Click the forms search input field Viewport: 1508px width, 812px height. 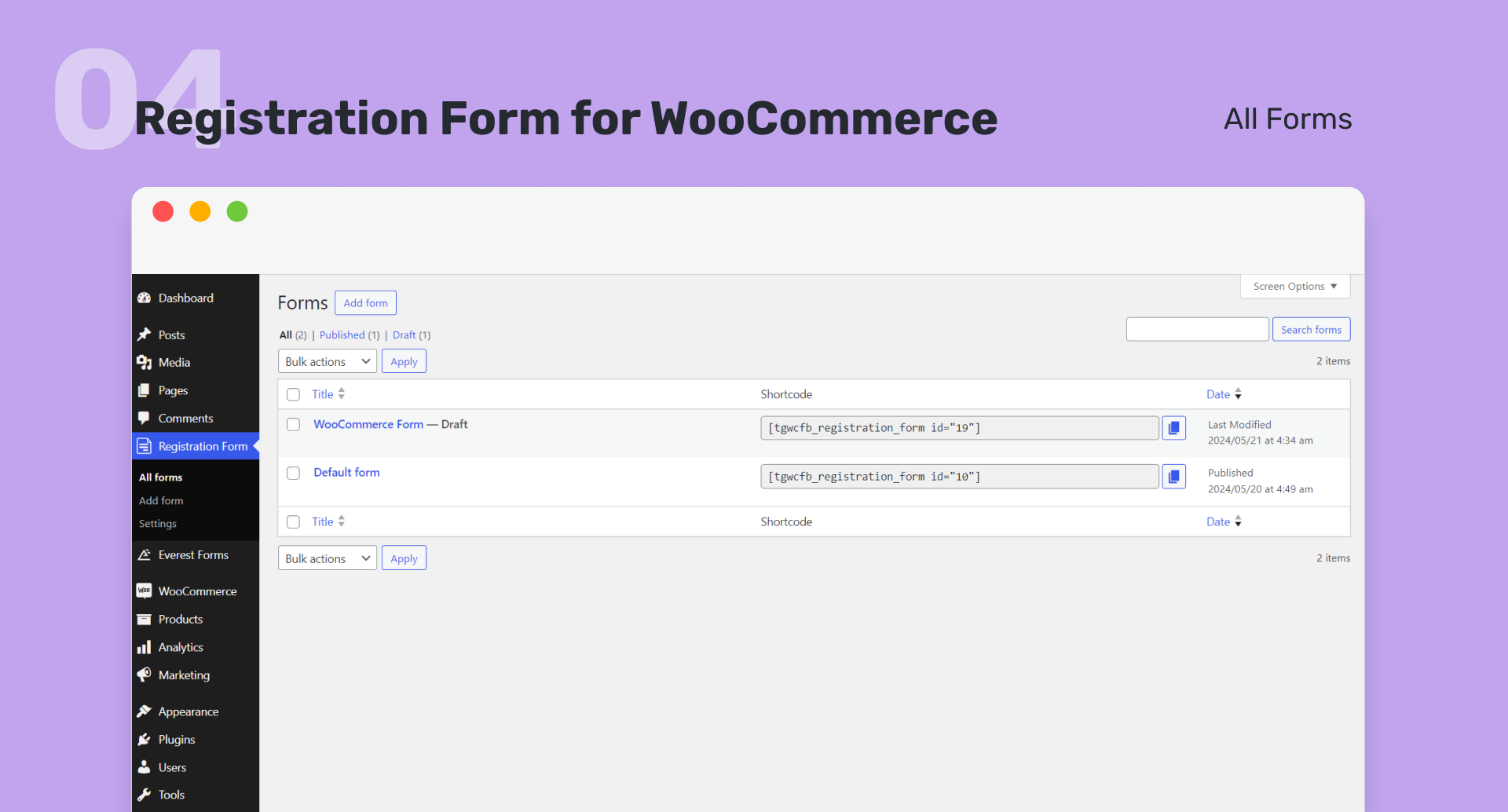(x=1197, y=330)
